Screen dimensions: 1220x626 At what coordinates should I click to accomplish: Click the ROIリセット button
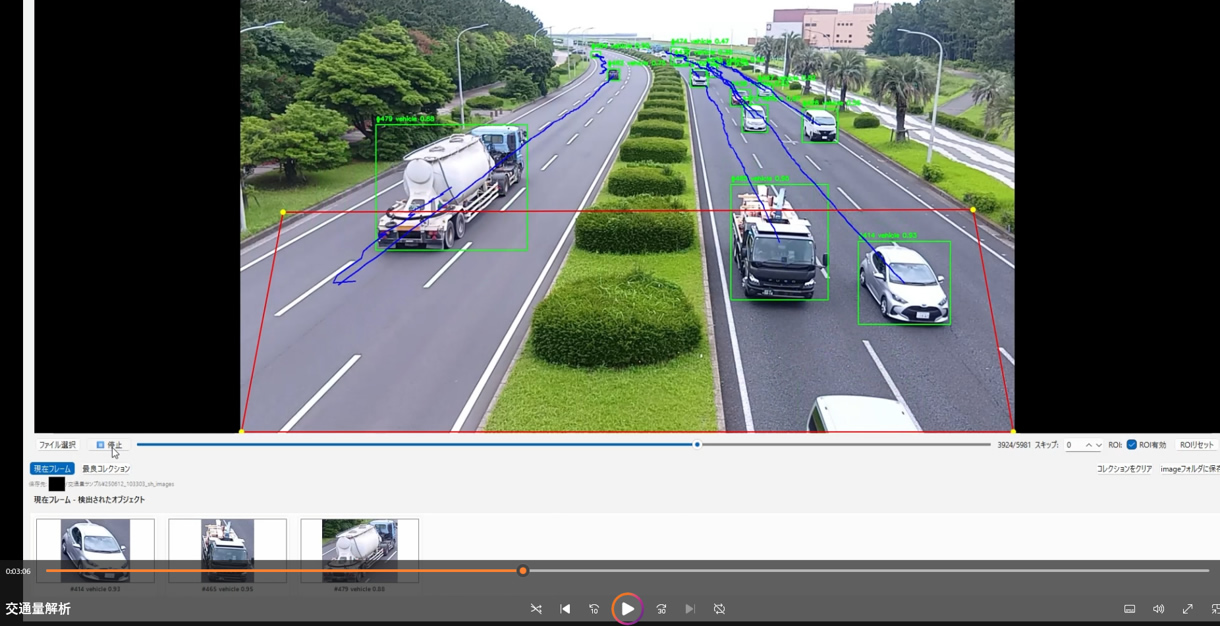click(1196, 445)
